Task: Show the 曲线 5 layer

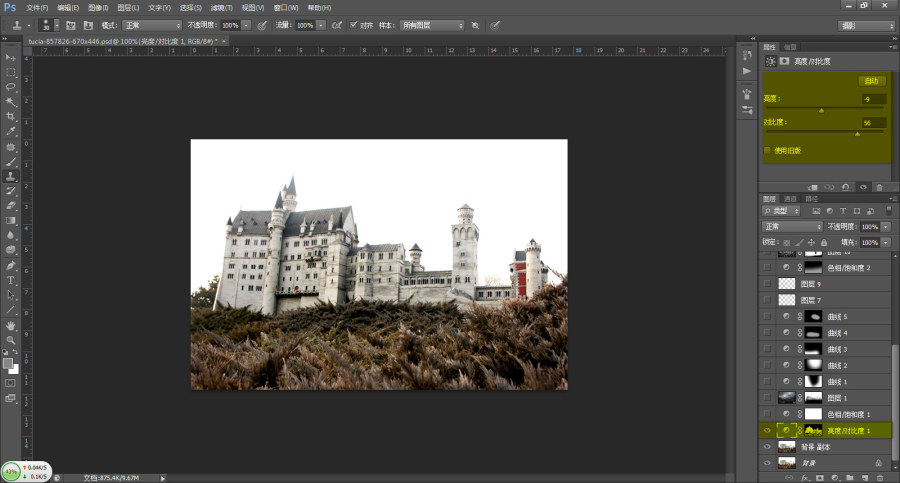Action: (767, 316)
